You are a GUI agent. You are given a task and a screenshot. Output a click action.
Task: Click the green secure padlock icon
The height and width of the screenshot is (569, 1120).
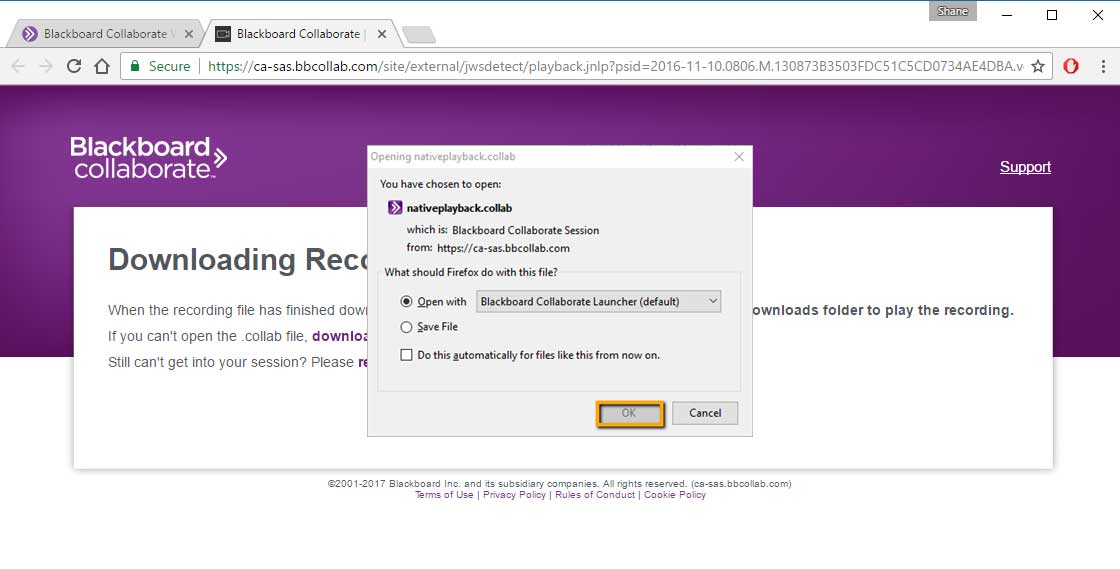click(134, 66)
